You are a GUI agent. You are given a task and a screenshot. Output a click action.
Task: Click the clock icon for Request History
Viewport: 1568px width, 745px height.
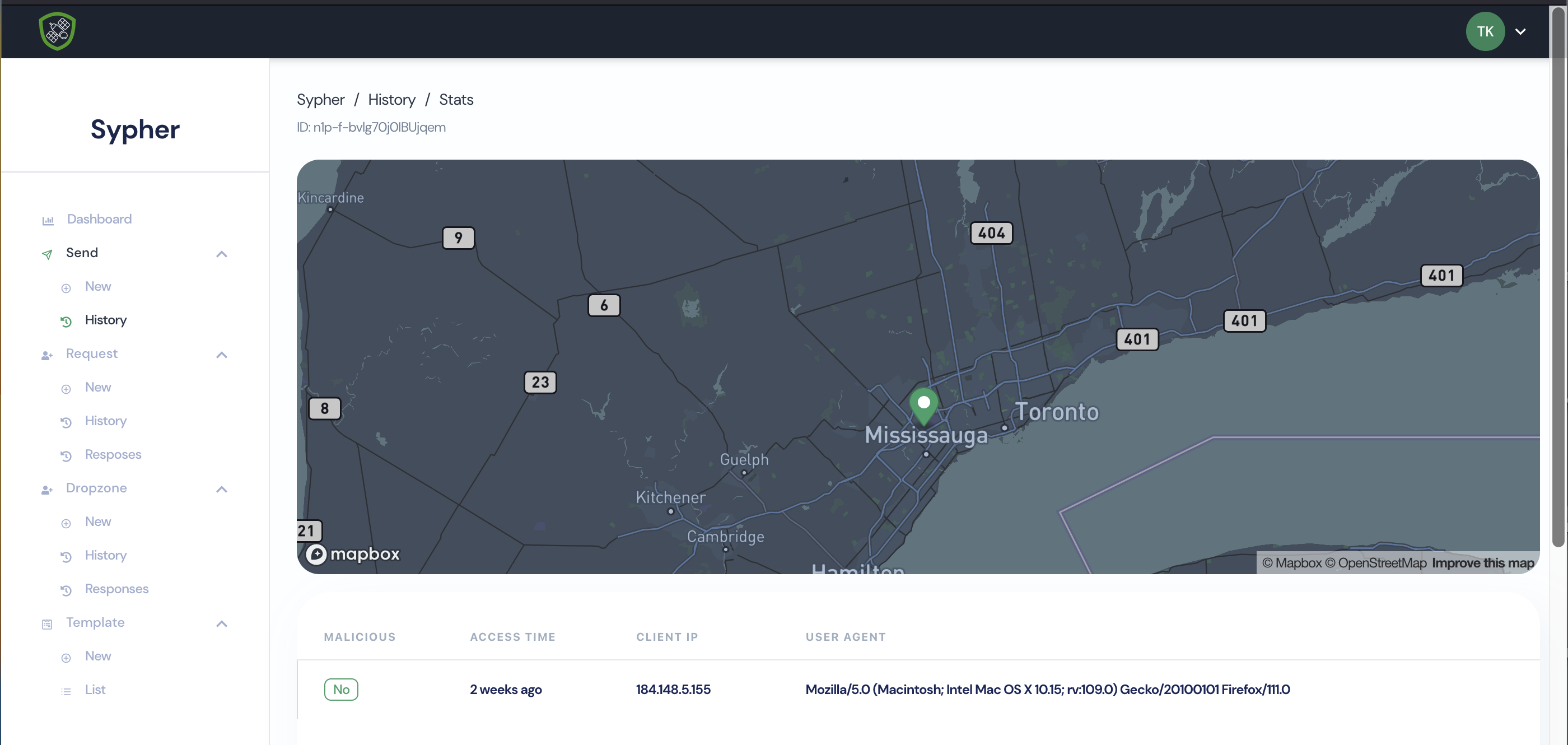pyautogui.click(x=66, y=422)
